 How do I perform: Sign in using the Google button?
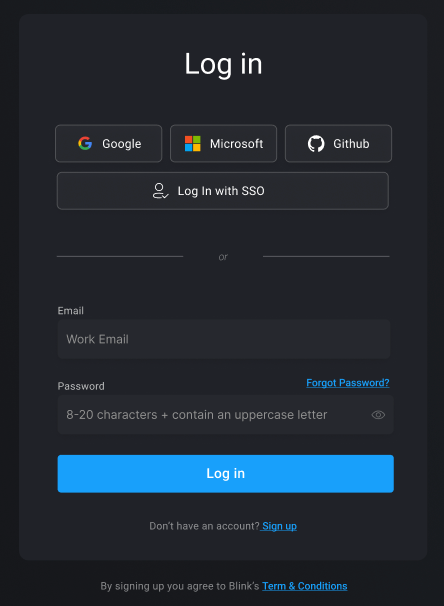point(109,143)
